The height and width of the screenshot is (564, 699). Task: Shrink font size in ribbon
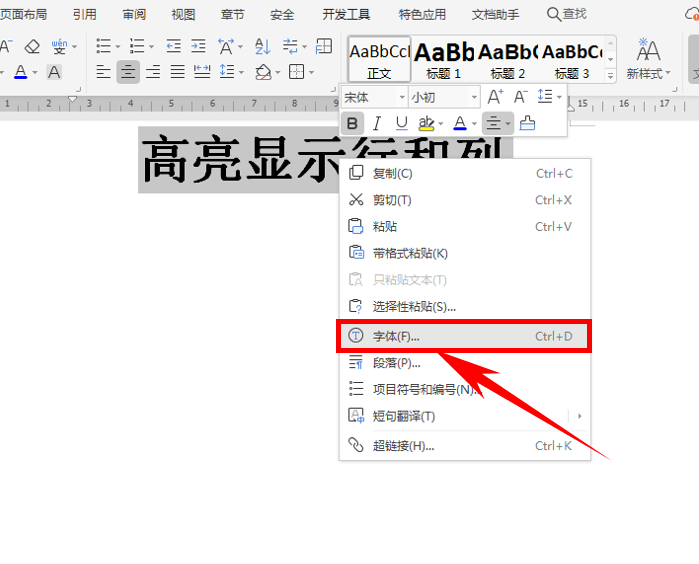(6, 46)
